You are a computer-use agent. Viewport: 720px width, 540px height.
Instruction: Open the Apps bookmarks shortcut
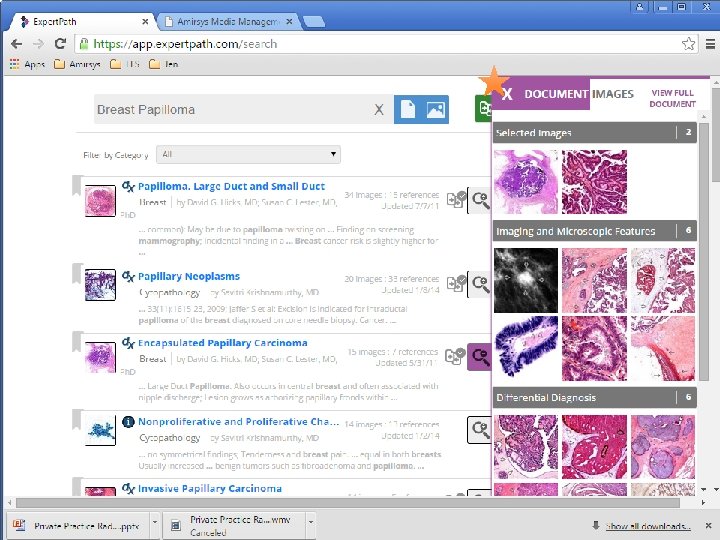point(27,64)
